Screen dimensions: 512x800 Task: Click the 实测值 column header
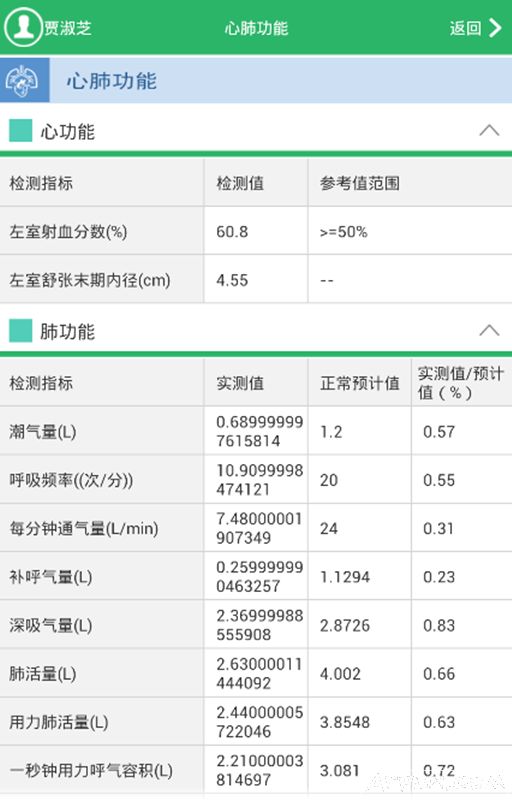coord(240,383)
